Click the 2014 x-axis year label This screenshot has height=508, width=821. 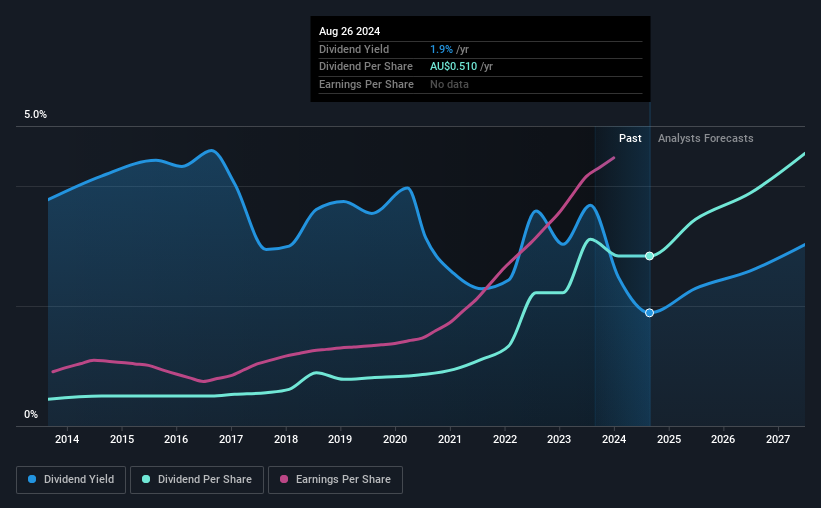pyautogui.click(x=67, y=439)
